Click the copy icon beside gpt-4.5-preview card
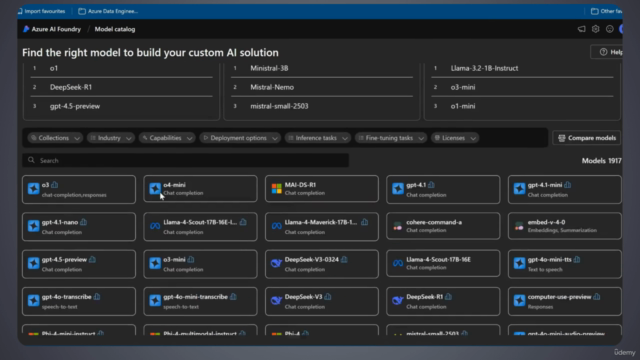The image size is (640, 360). [x=93, y=260]
